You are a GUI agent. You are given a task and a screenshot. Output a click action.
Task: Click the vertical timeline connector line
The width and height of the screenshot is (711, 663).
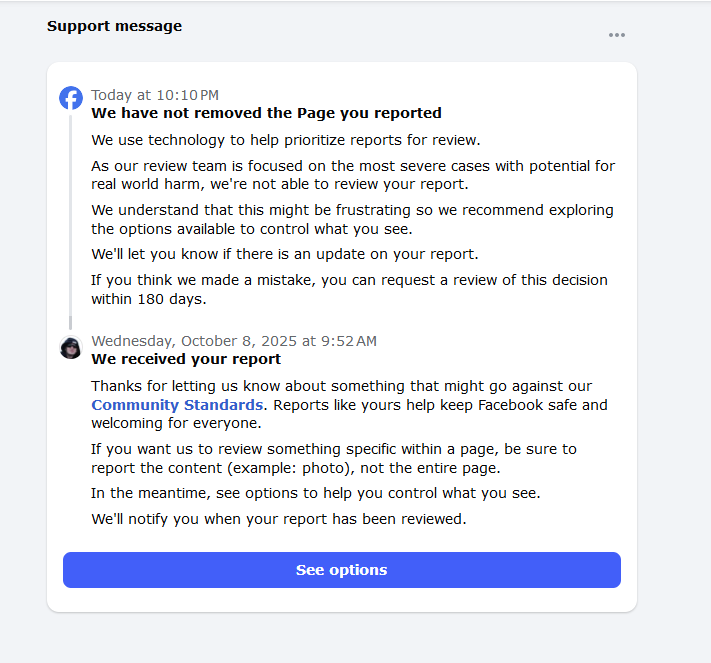(x=70, y=220)
